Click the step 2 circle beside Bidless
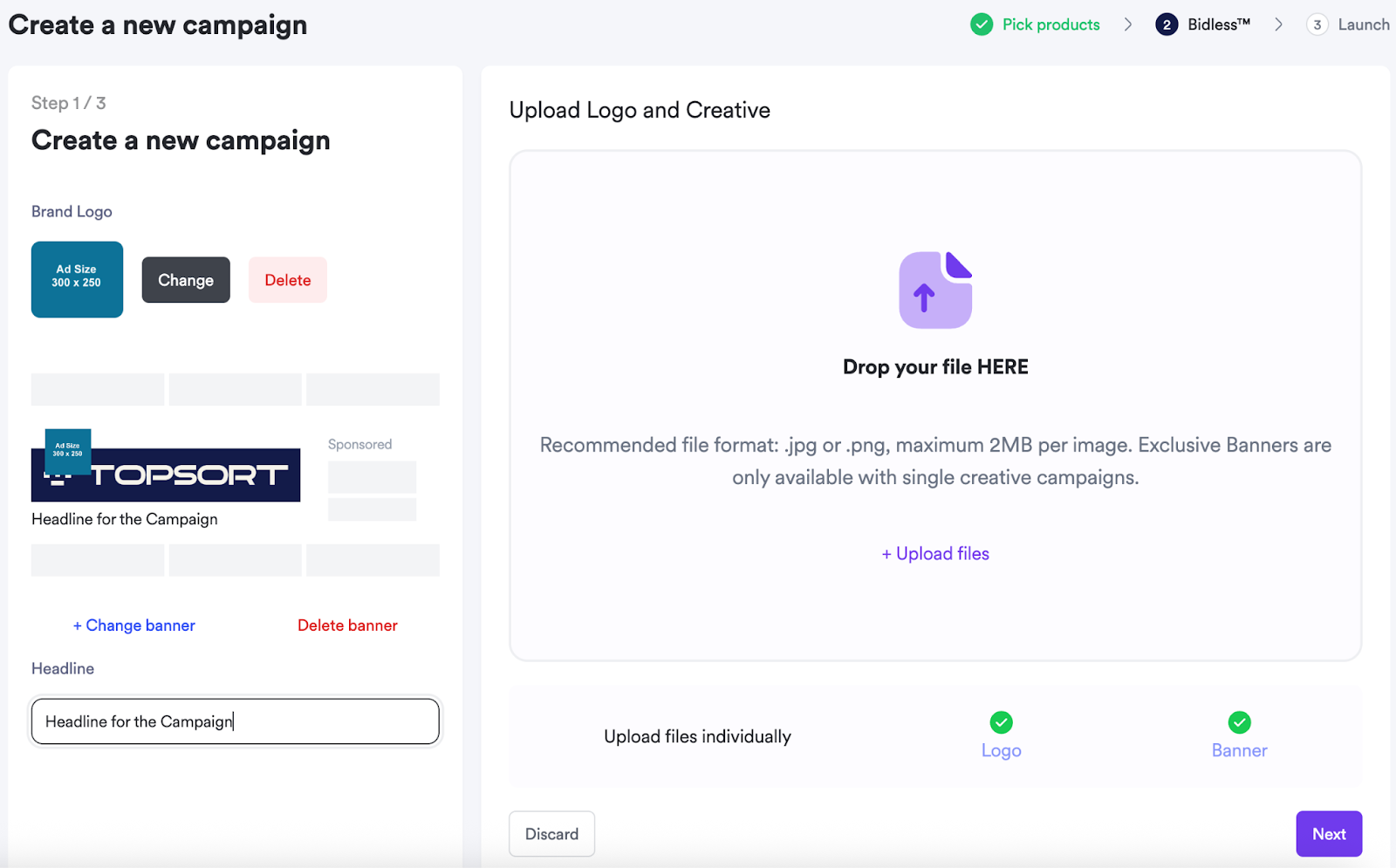 click(1167, 24)
